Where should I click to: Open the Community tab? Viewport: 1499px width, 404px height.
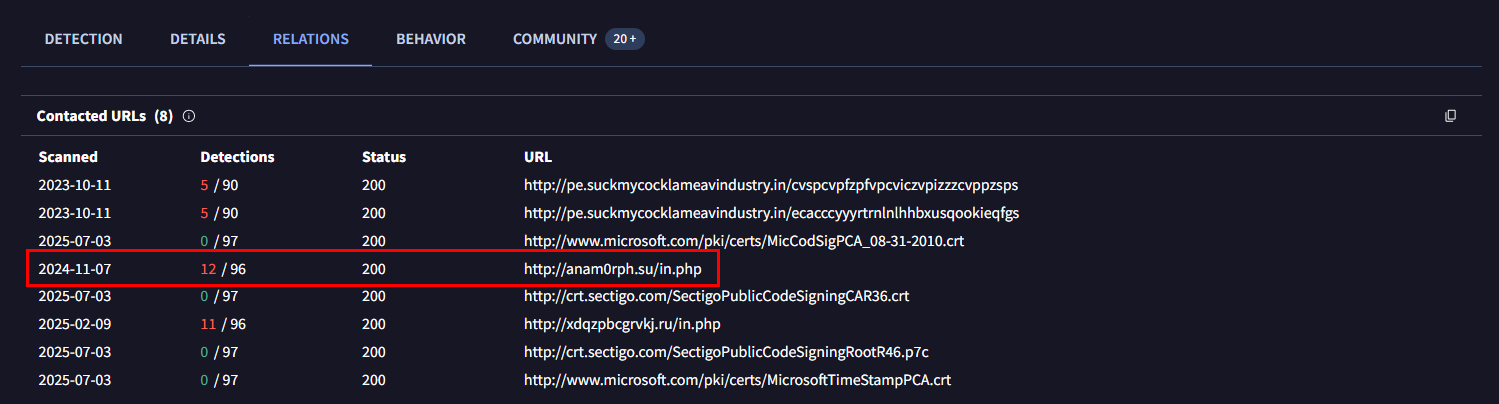pos(555,39)
